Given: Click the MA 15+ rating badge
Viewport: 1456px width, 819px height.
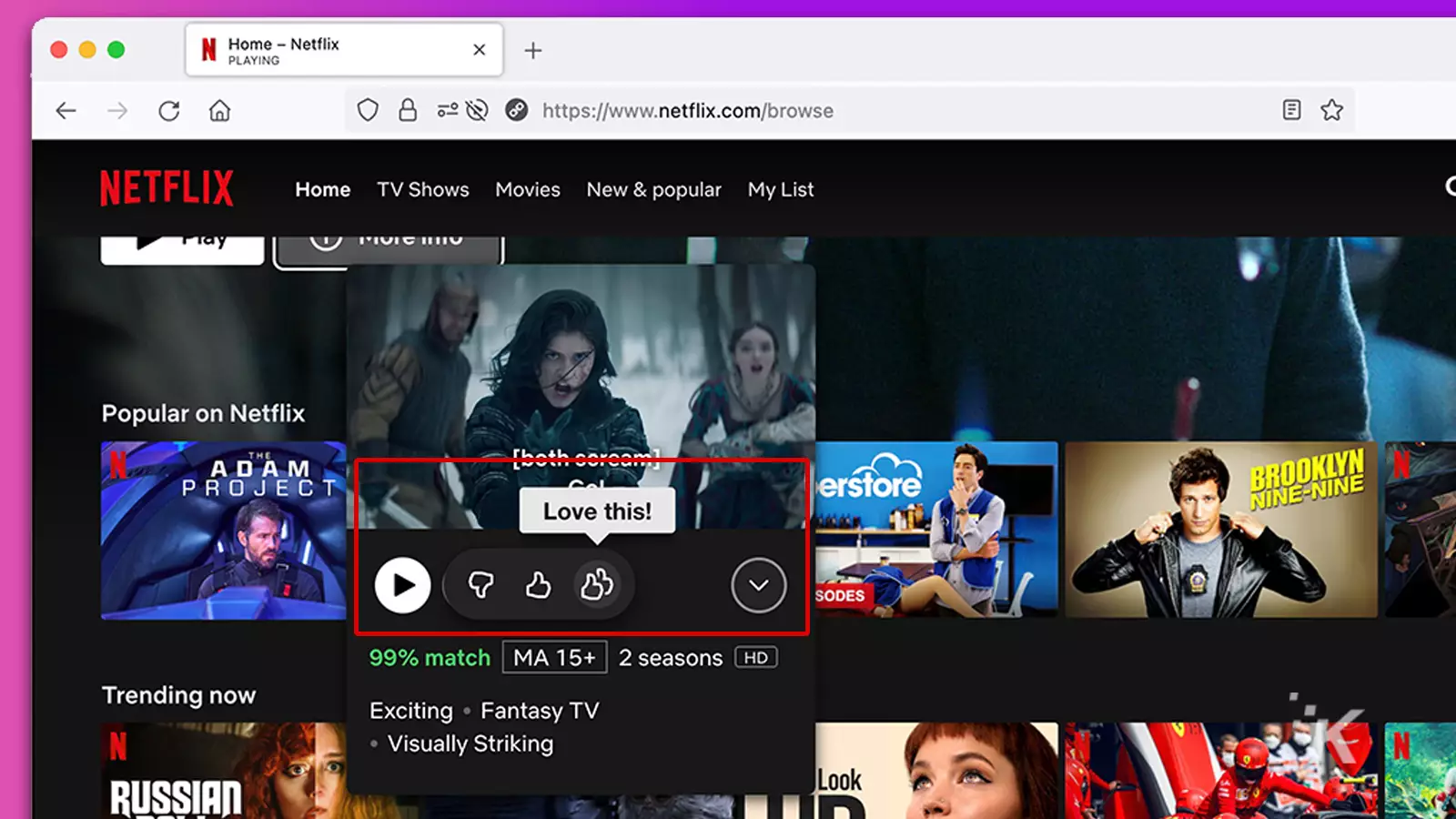Looking at the screenshot, I should pos(554,658).
